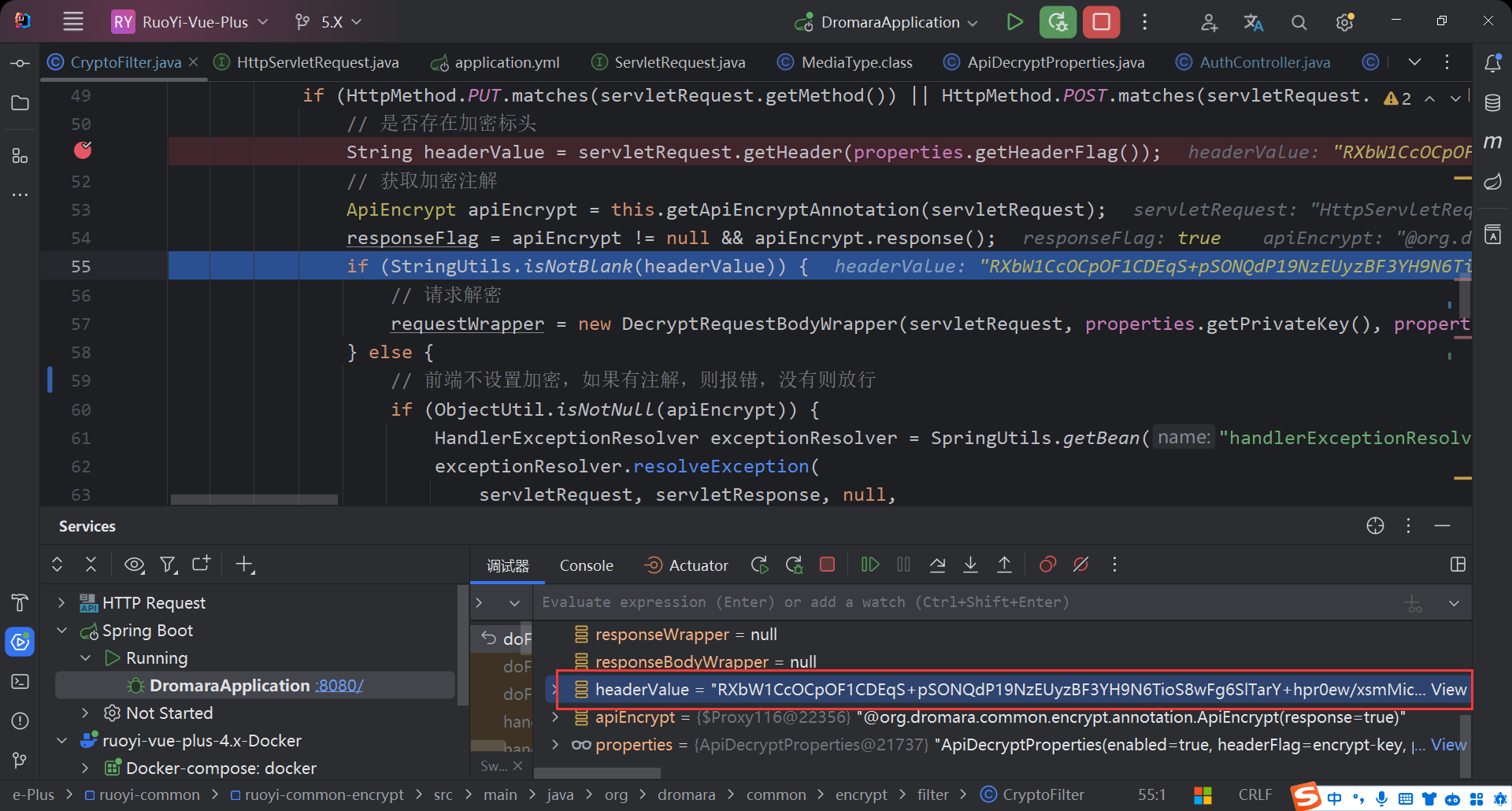Open the :8080/ link for DromaraApplication
The width and height of the screenshot is (1512, 811).
coord(339,686)
